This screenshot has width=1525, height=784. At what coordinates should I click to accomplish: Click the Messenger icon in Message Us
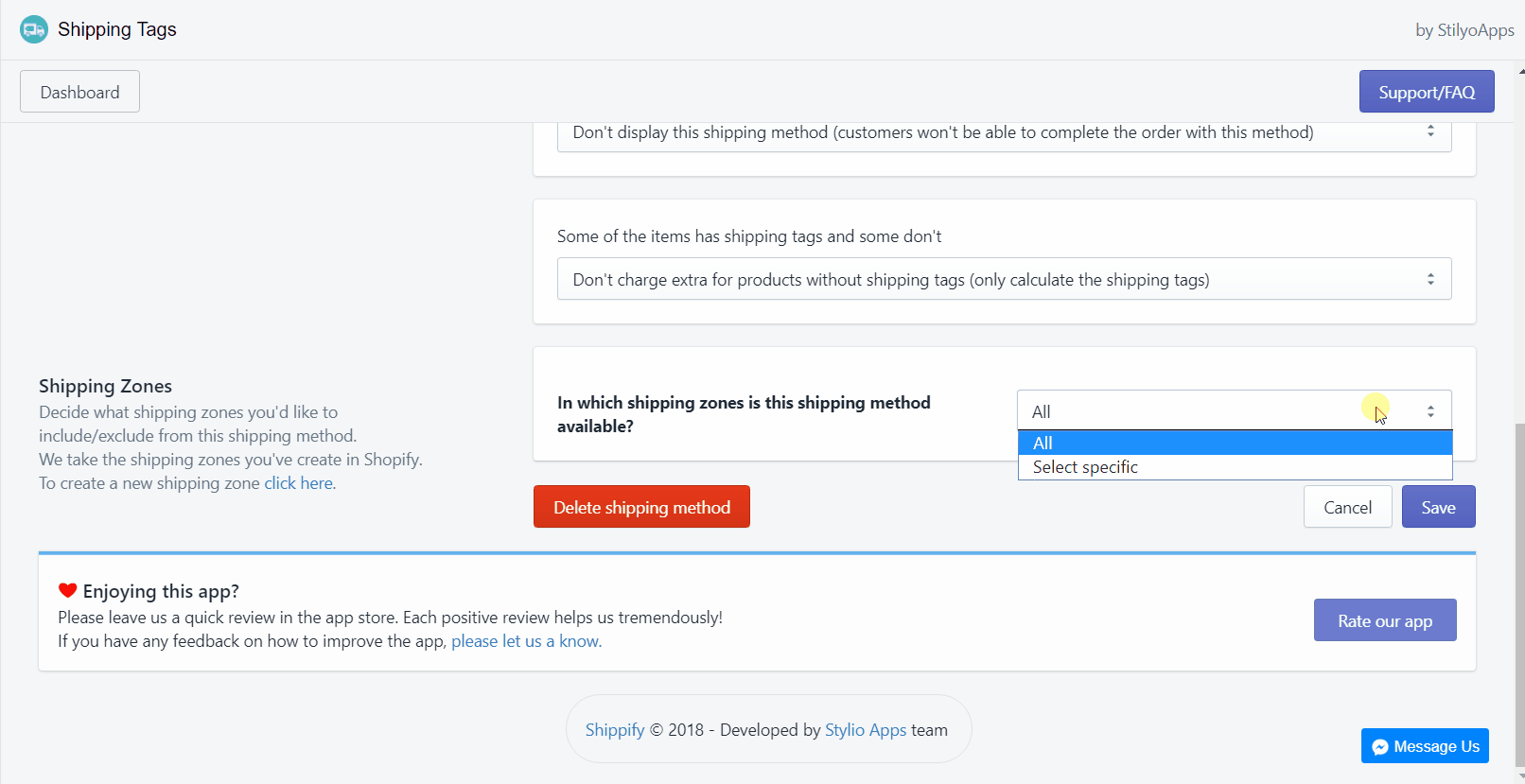(x=1380, y=746)
